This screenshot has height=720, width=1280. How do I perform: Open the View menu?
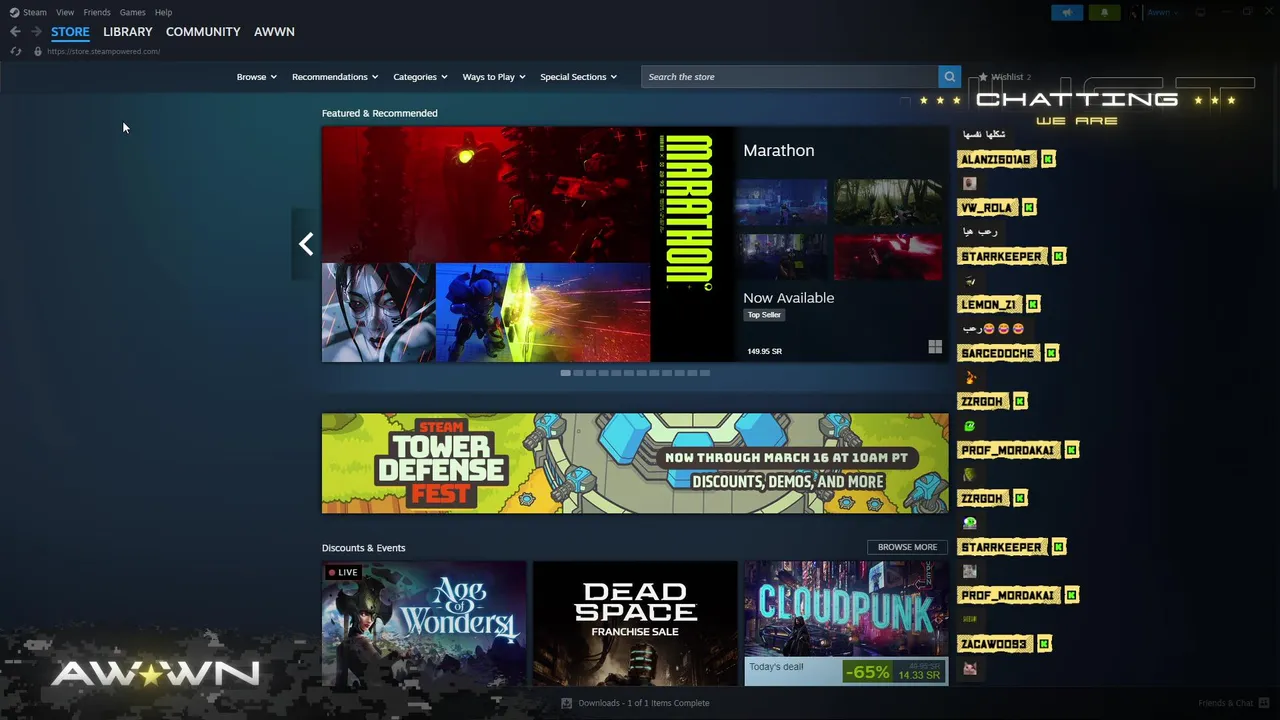click(65, 12)
